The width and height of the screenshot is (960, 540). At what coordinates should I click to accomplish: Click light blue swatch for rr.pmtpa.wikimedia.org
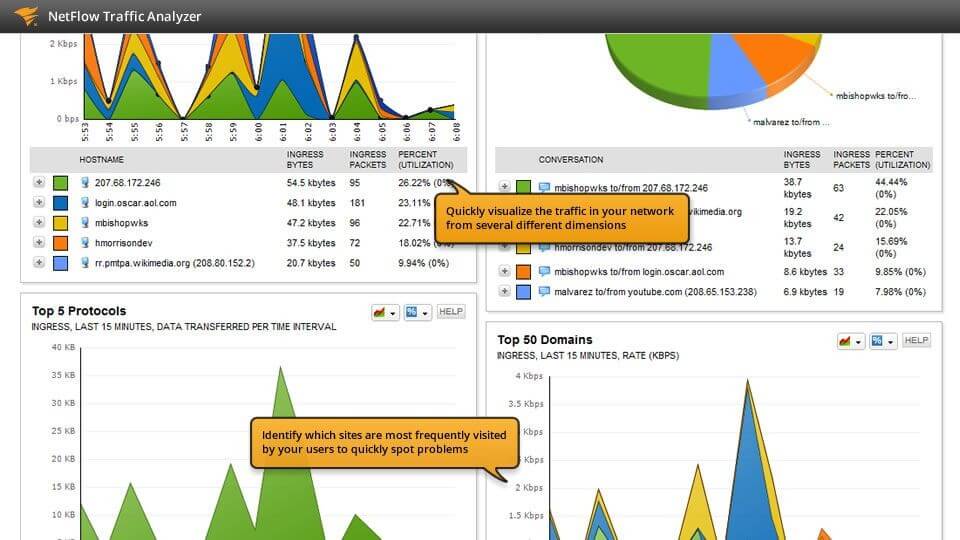[x=60, y=263]
